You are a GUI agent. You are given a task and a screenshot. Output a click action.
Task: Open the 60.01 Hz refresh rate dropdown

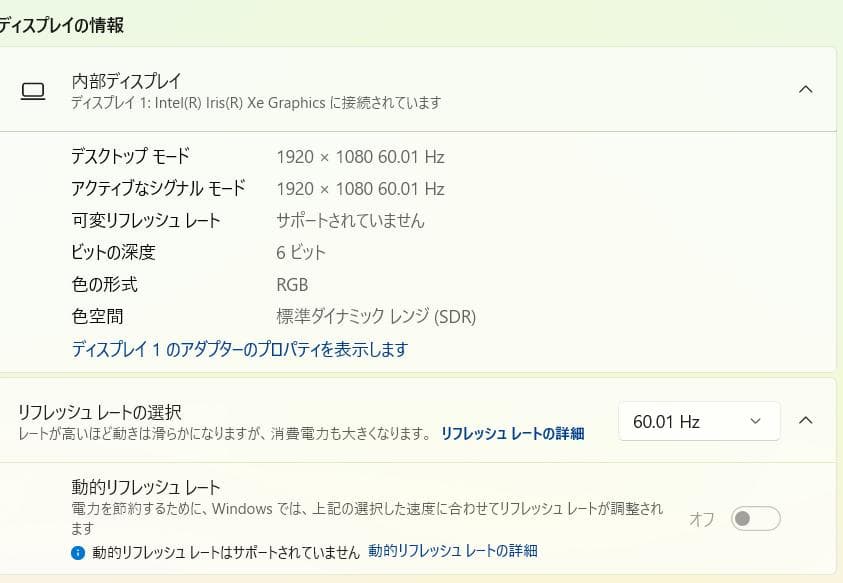coord(698,421)
